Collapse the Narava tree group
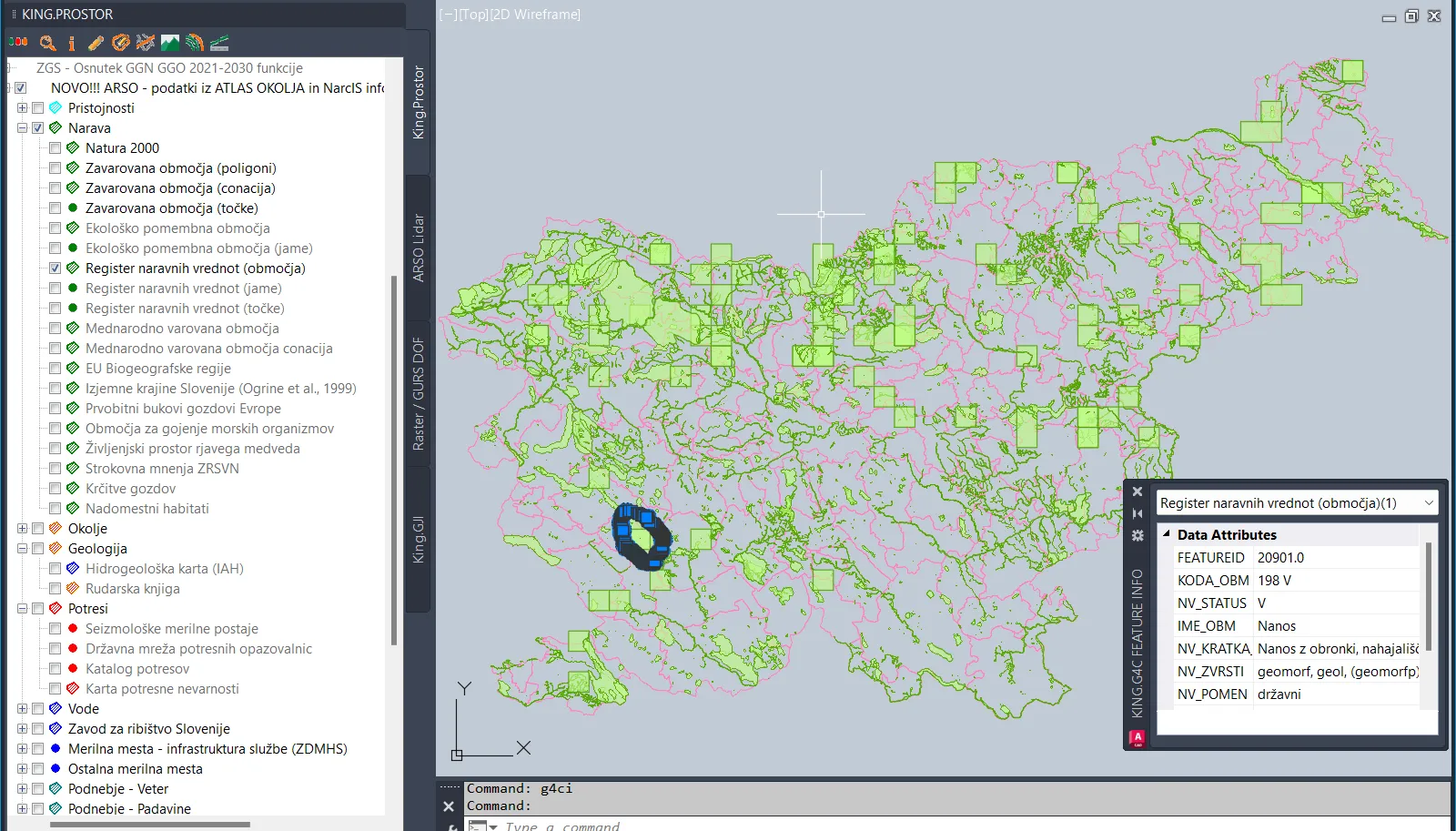The height and width of the screenshot is (831, 1456). (x=22, y=128)
